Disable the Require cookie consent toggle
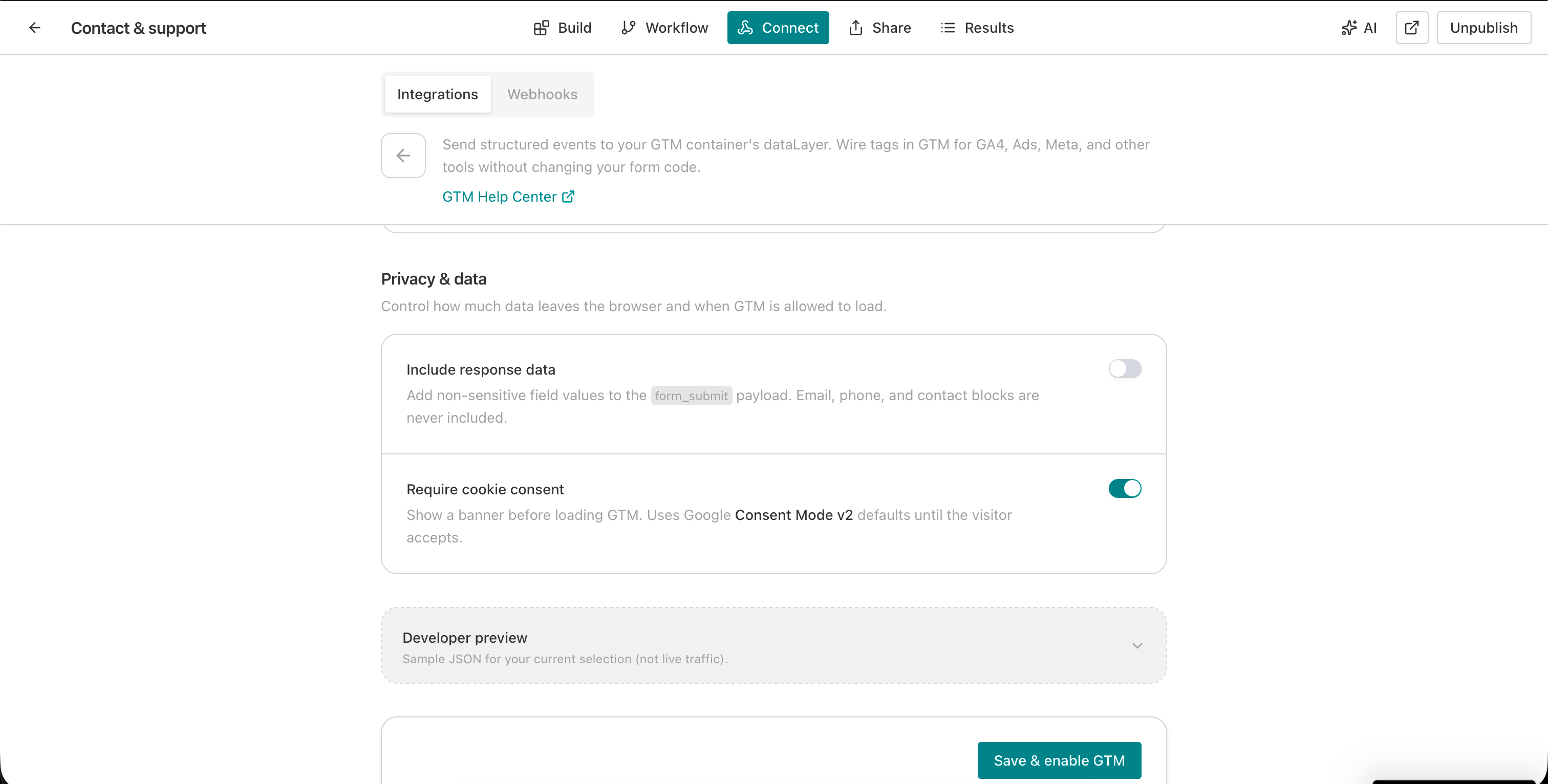This screenshot has height=784, width=1548. [x=1125, y=488]
